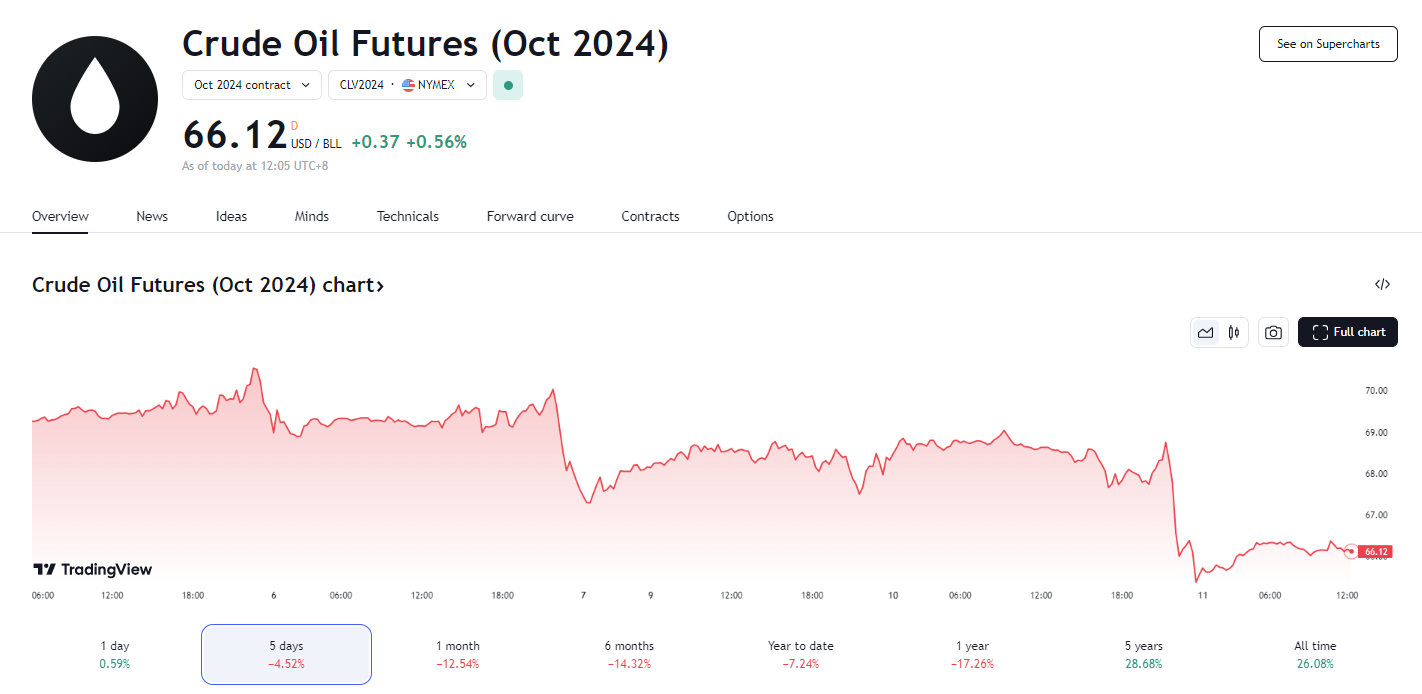Go to the Technicals tab
Viewport: 1422px width, 694px height.
(408, 217)
